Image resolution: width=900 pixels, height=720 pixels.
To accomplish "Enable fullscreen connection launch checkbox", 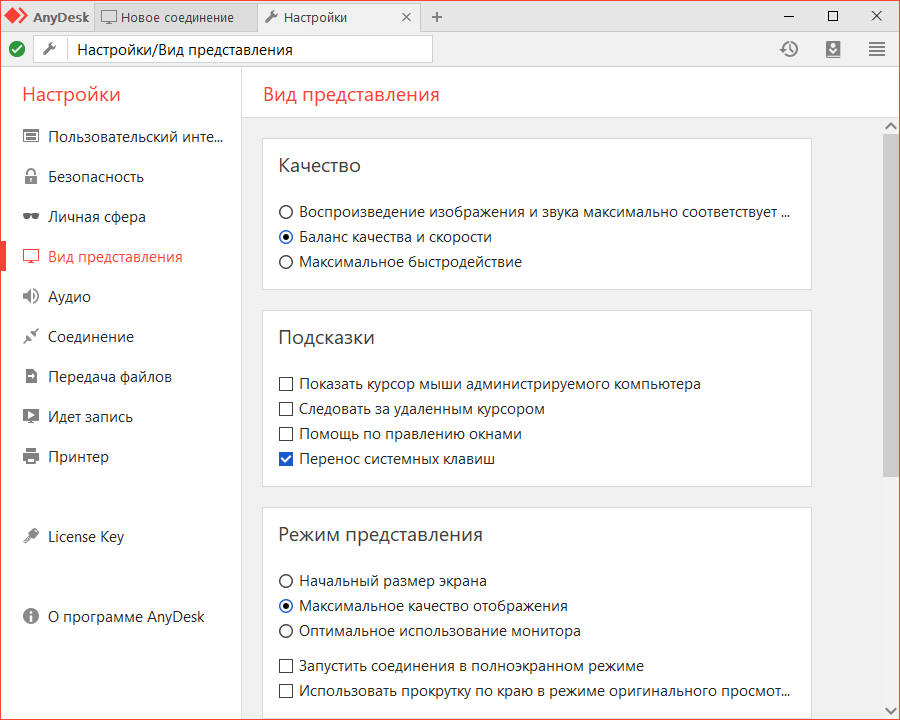I will [287, 666].
